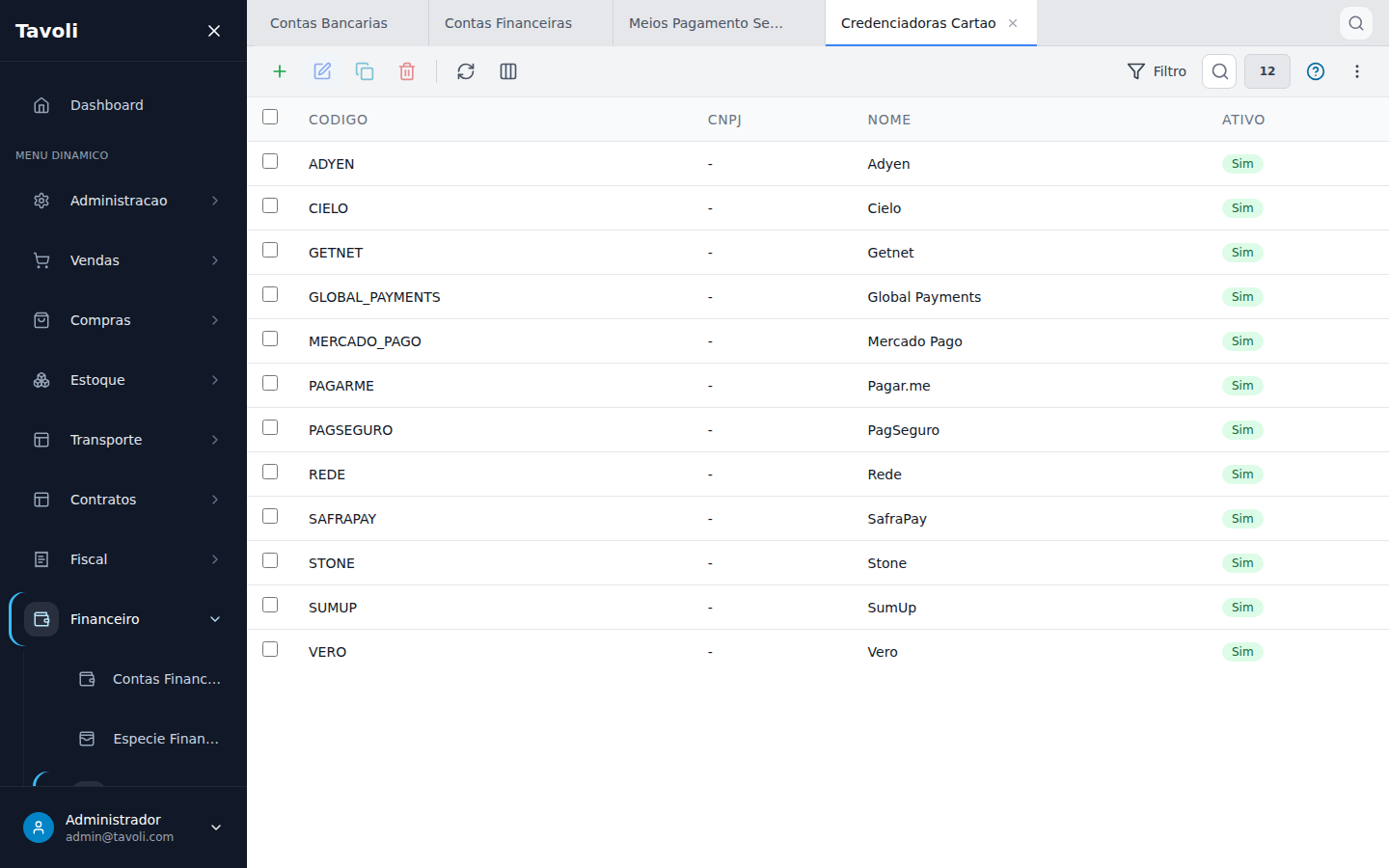Close the Credenciadoras Cartao tab

tap(1013, 23)
